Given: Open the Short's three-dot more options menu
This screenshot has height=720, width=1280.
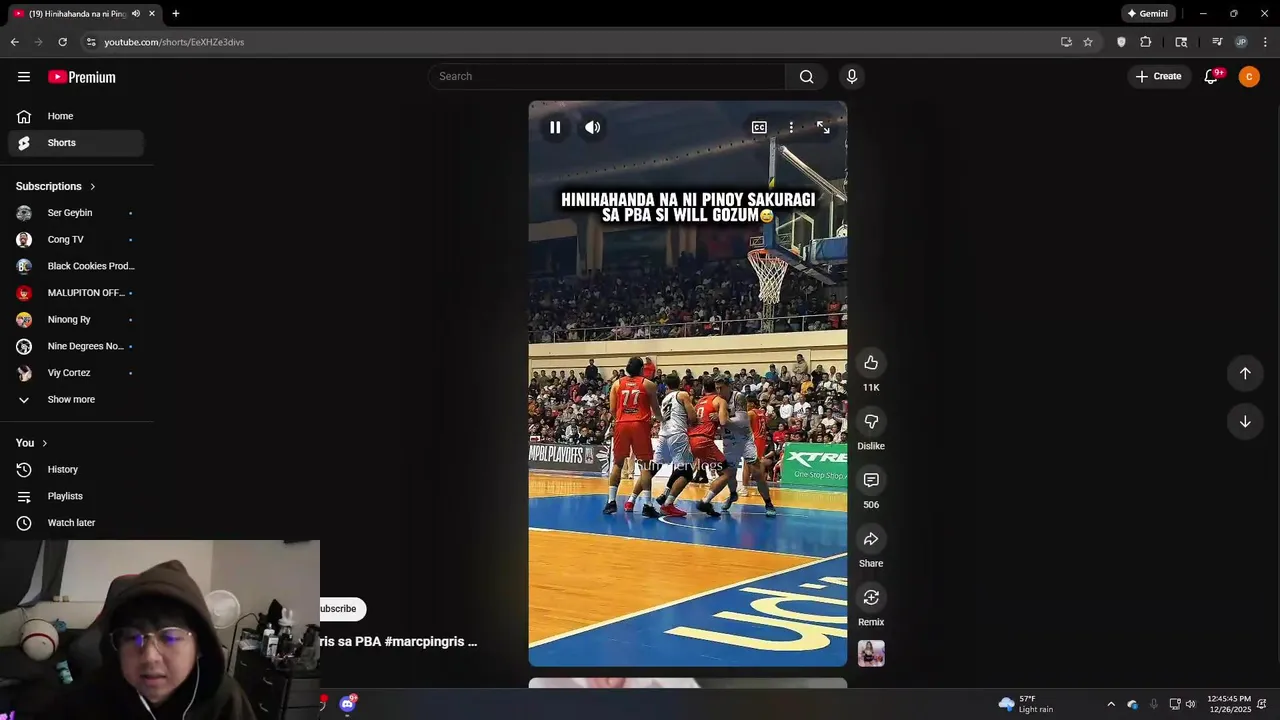Looking at the screenshot, I should coord(791,127).
